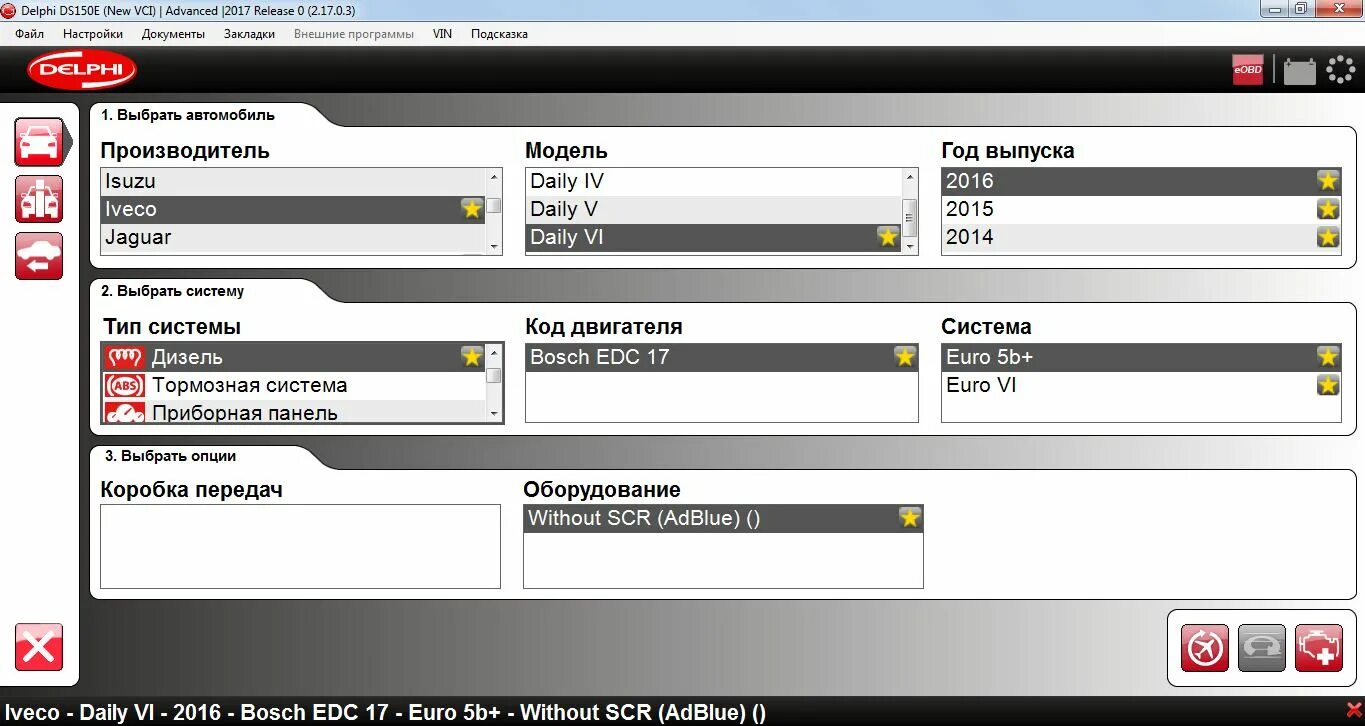The width and height of the screenshot is (1365, 726).
Task: Open the Подсказка menu
Action: (499, 34)
